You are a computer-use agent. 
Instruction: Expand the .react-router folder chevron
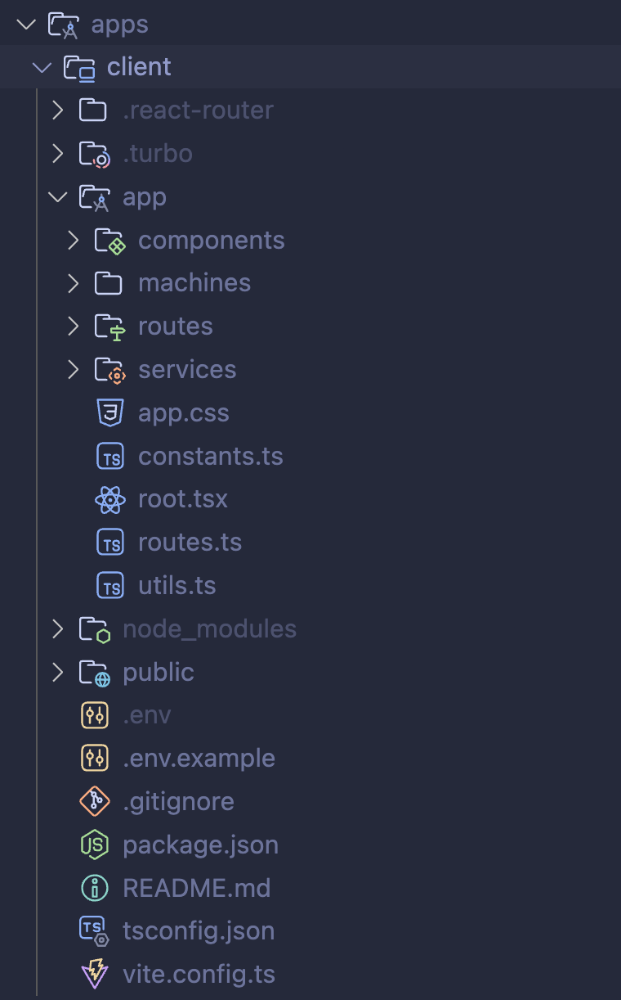57,110
